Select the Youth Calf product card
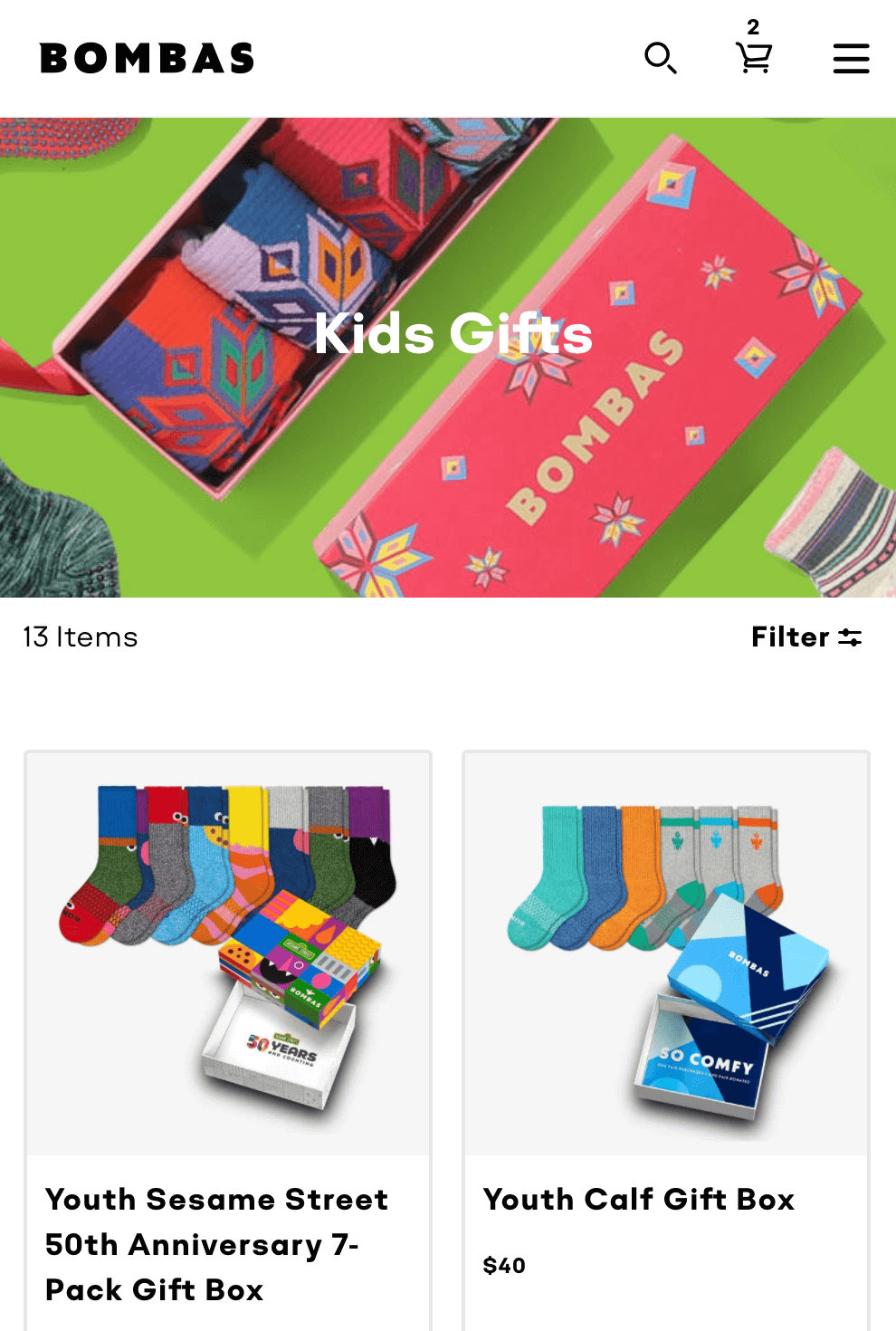Screen dimensions: 896x1331 pyautogui.click(x=666, y=1041)
